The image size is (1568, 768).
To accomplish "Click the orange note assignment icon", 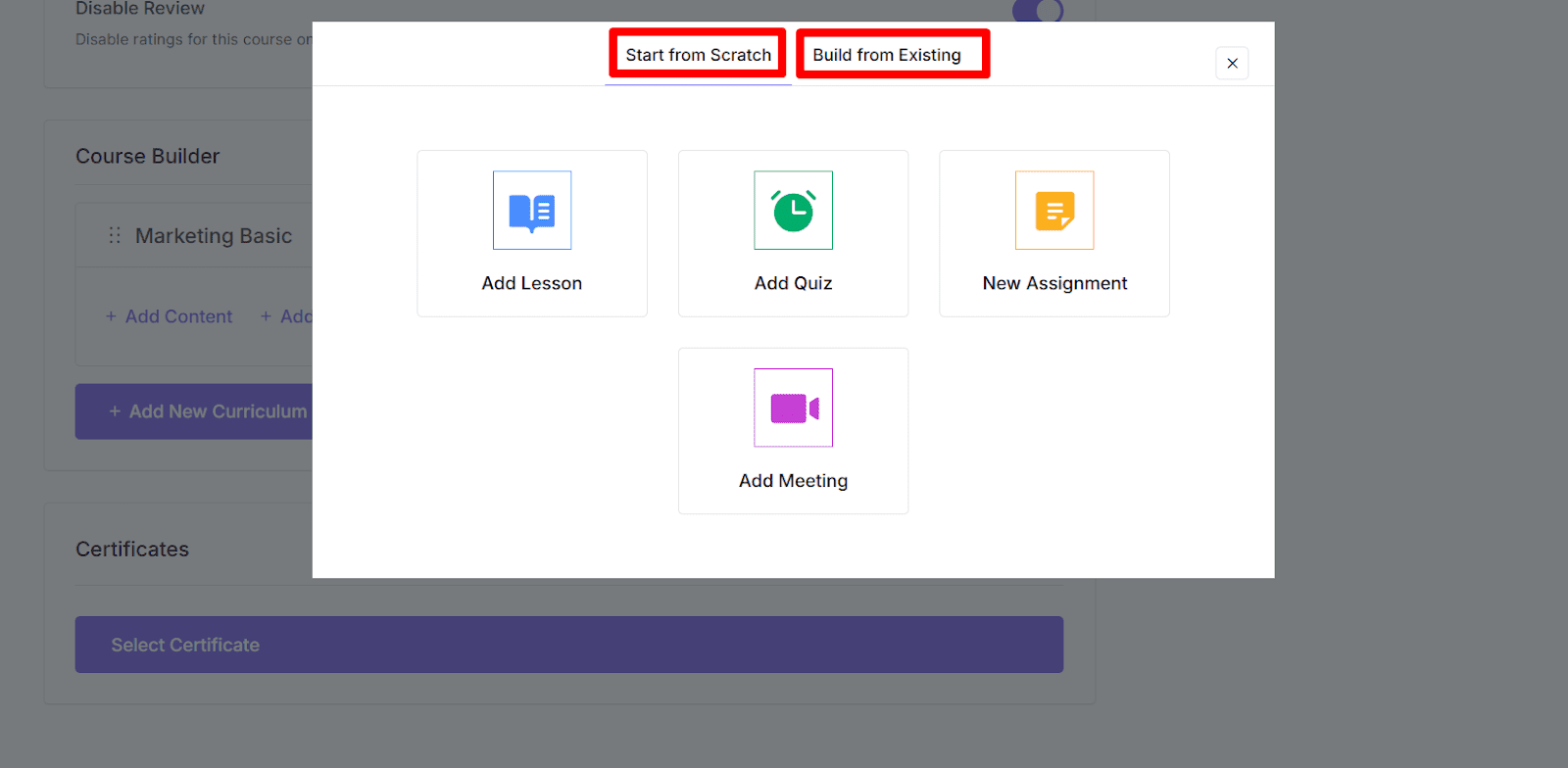I will coord(1054,211).
